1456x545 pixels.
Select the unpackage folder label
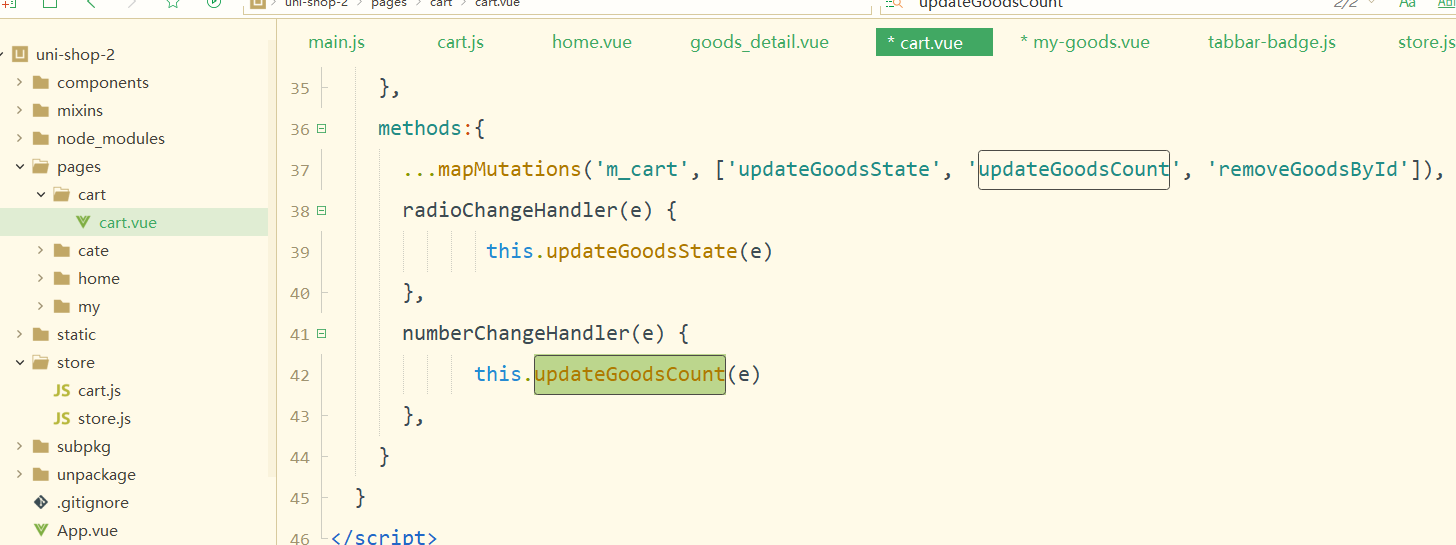96,475
